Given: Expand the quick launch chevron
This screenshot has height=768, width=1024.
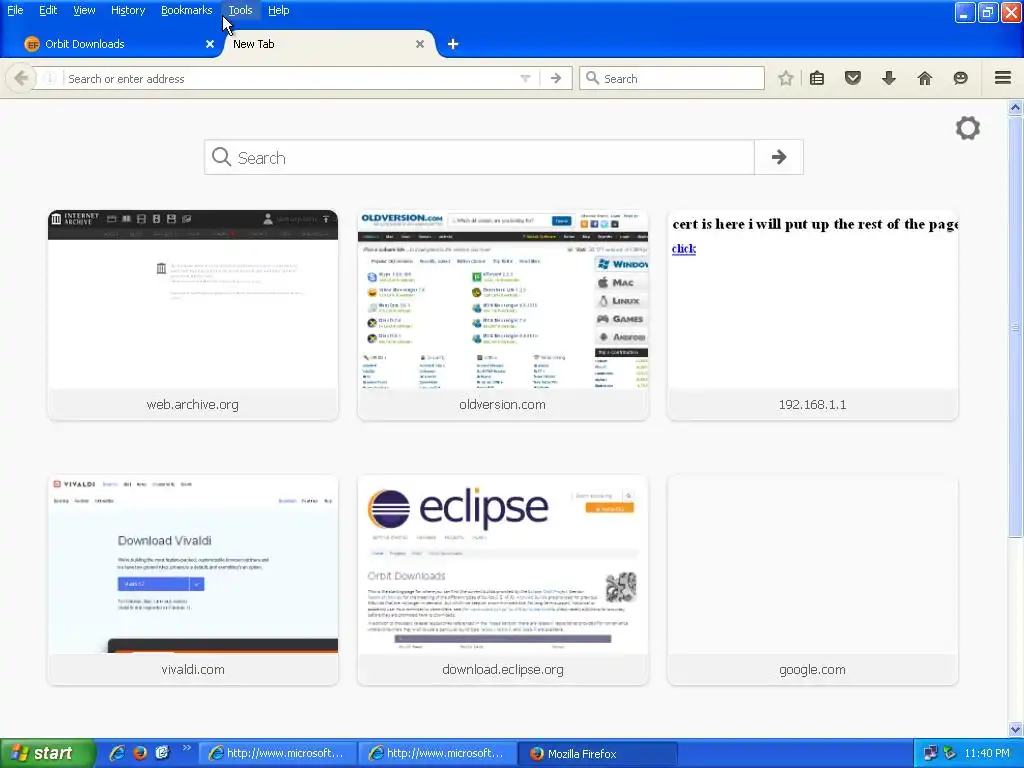Looking at the screenshot, I should pyautogui.click(x=186, y=748).
